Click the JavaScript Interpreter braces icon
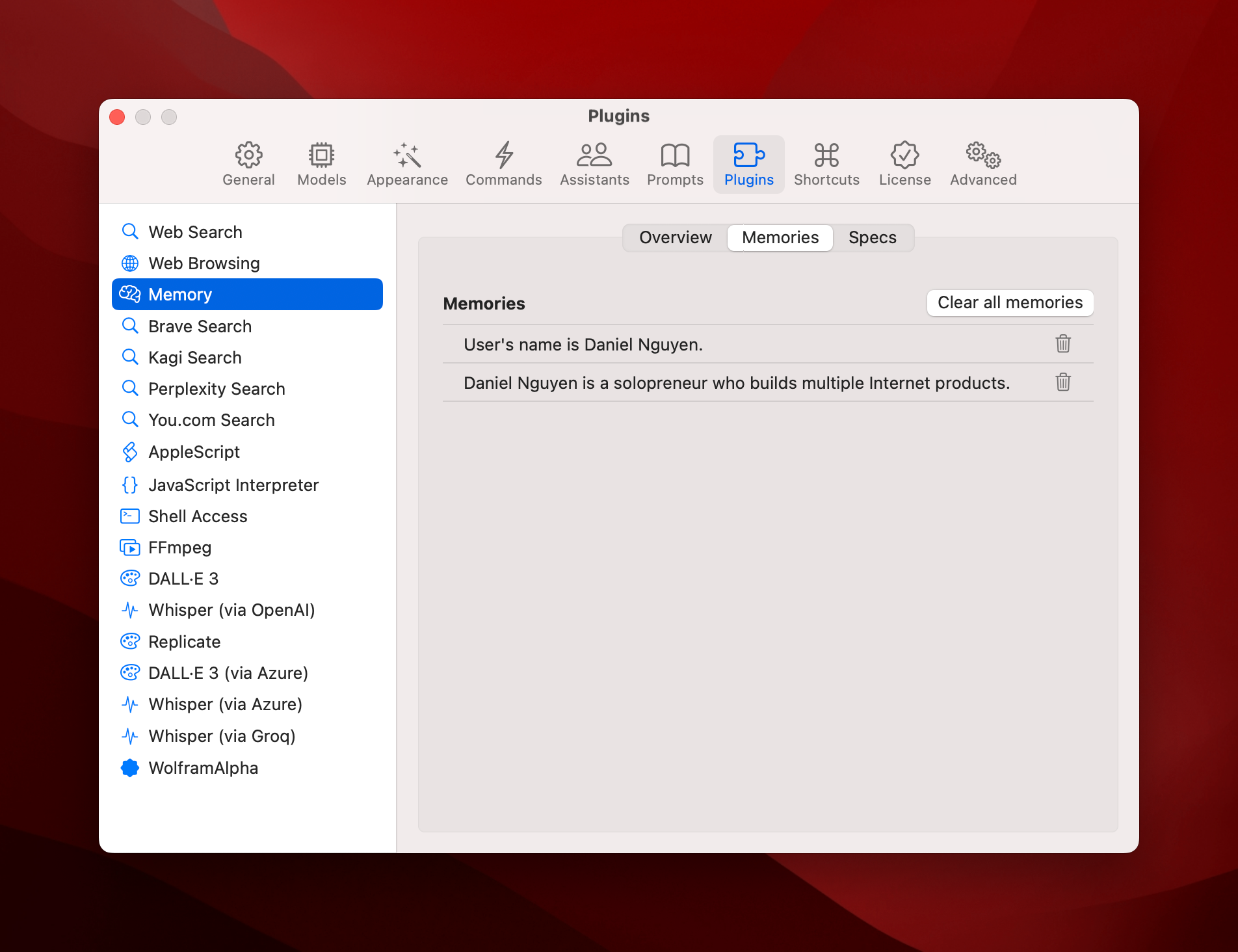Image resolution: width=1238 pixels, height=952 pixels. pyautogui.click(x=130, y=484)
